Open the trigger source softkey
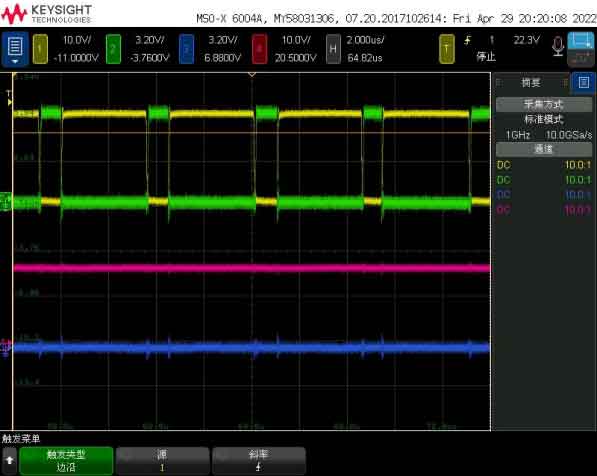This screenshot has width=597, height=476. (x=162, y=460)
